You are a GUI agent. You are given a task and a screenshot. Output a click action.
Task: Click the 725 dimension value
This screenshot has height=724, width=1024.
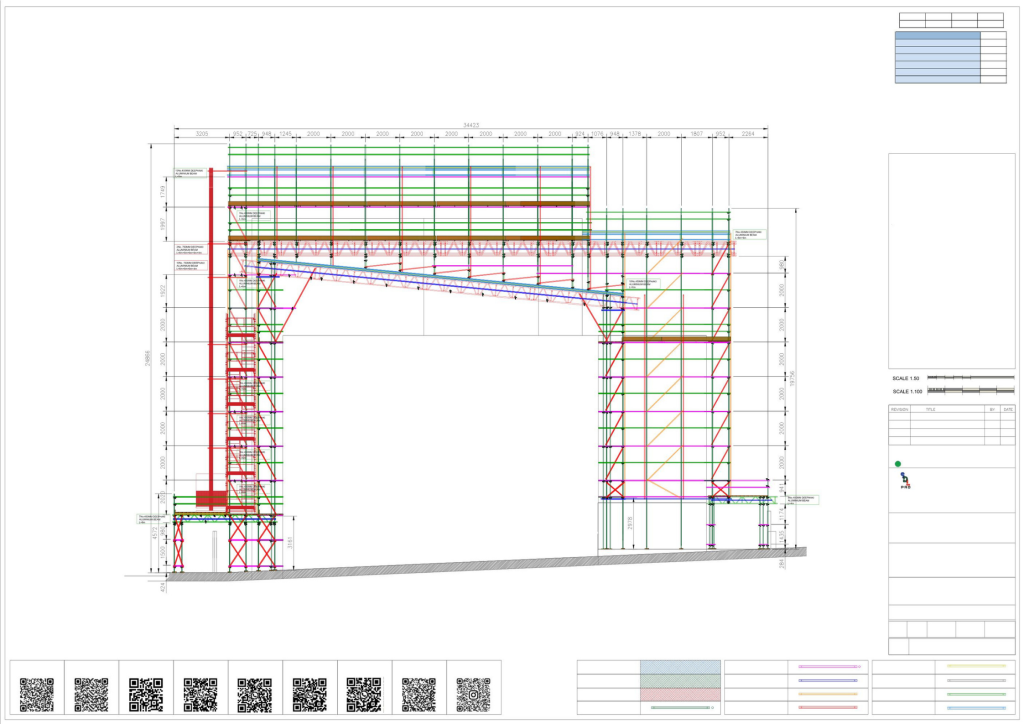pos(252,134)
